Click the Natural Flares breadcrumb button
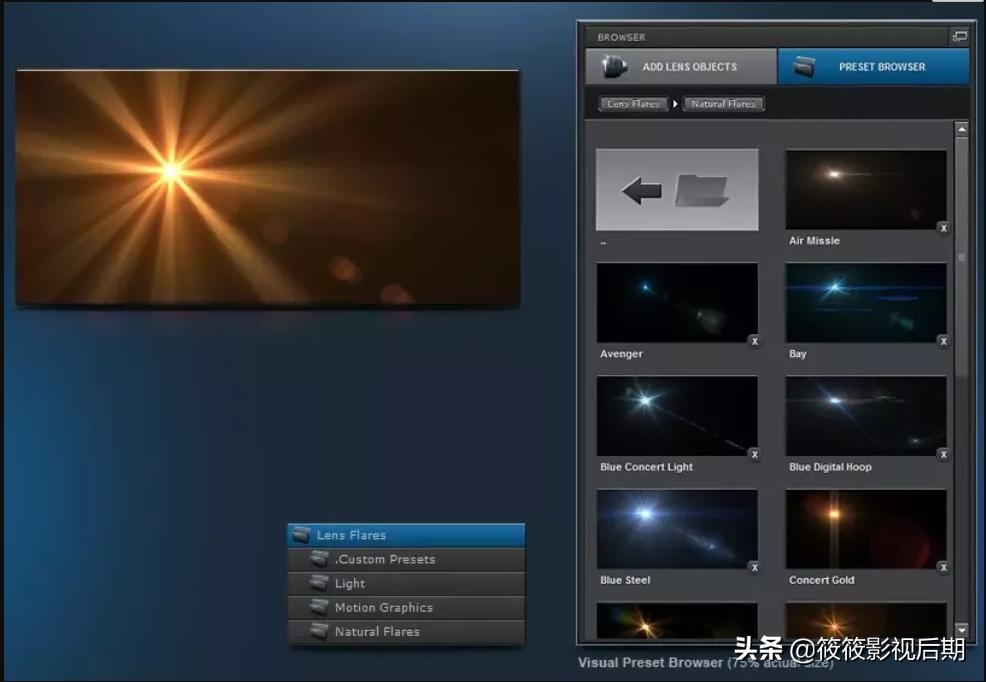The image size is (986, 682). (723, 103)
